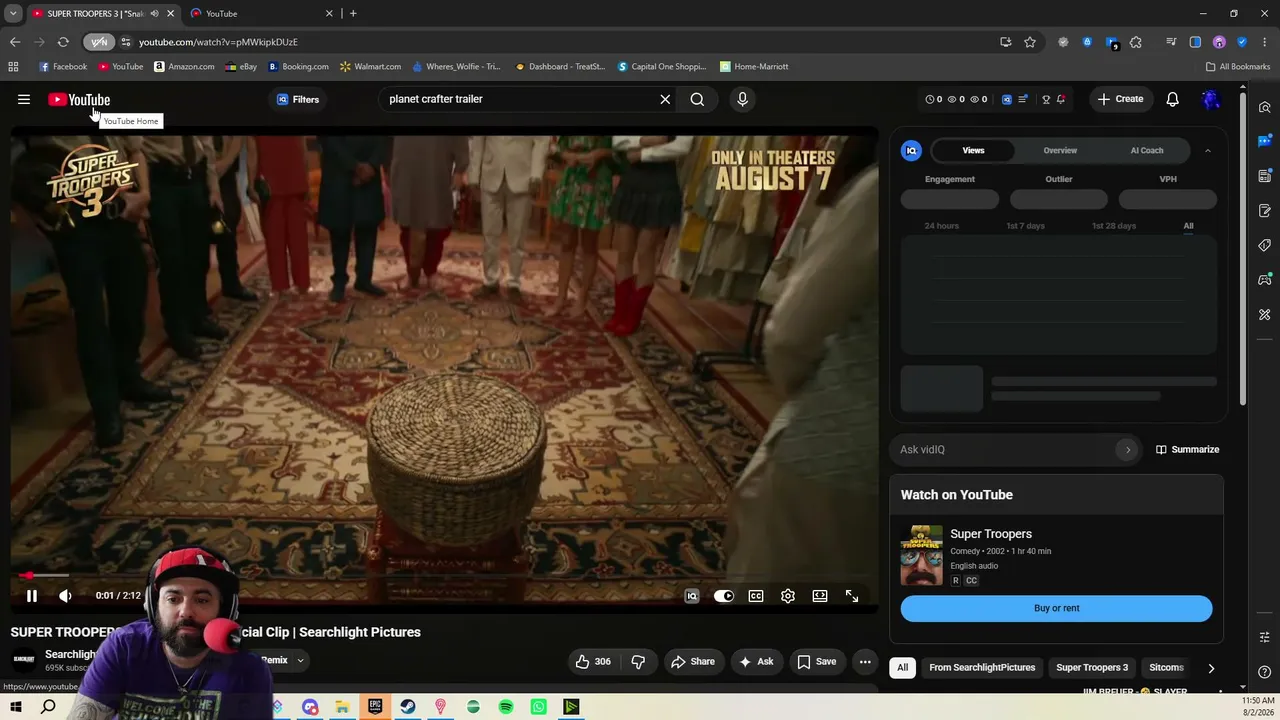Share the video
1280x720 pixels.
[x=693, y=661]
